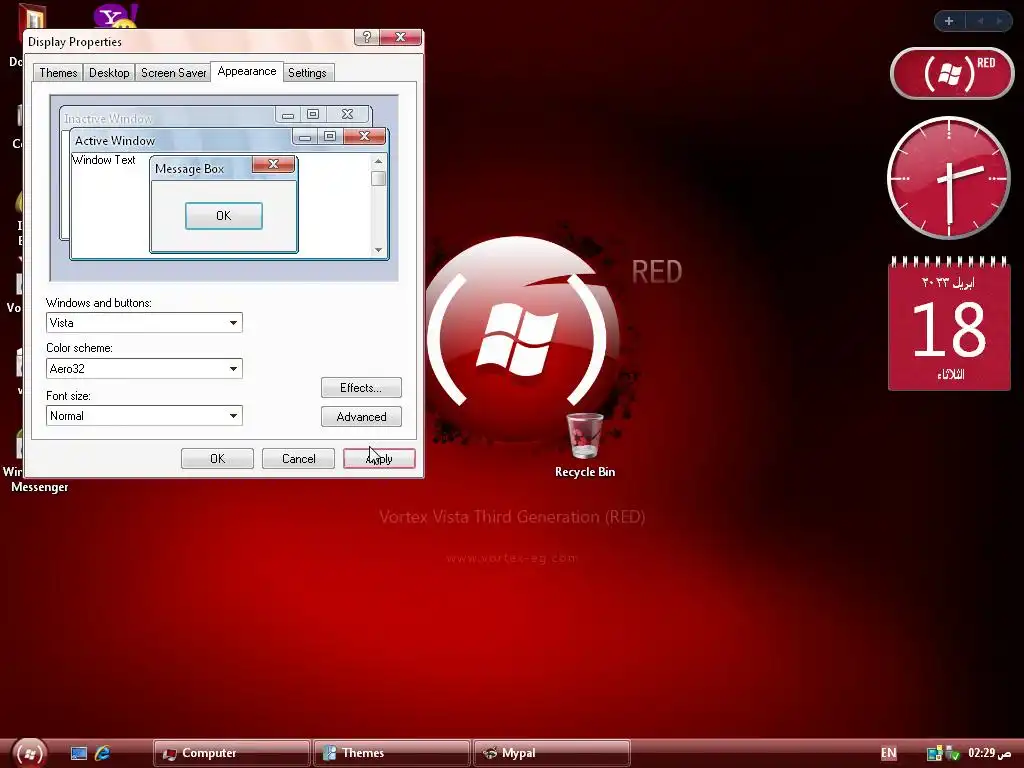The image size is (1024, 768).
Task: Click the preview Message Box close button
Action: [x=274, y=164]
